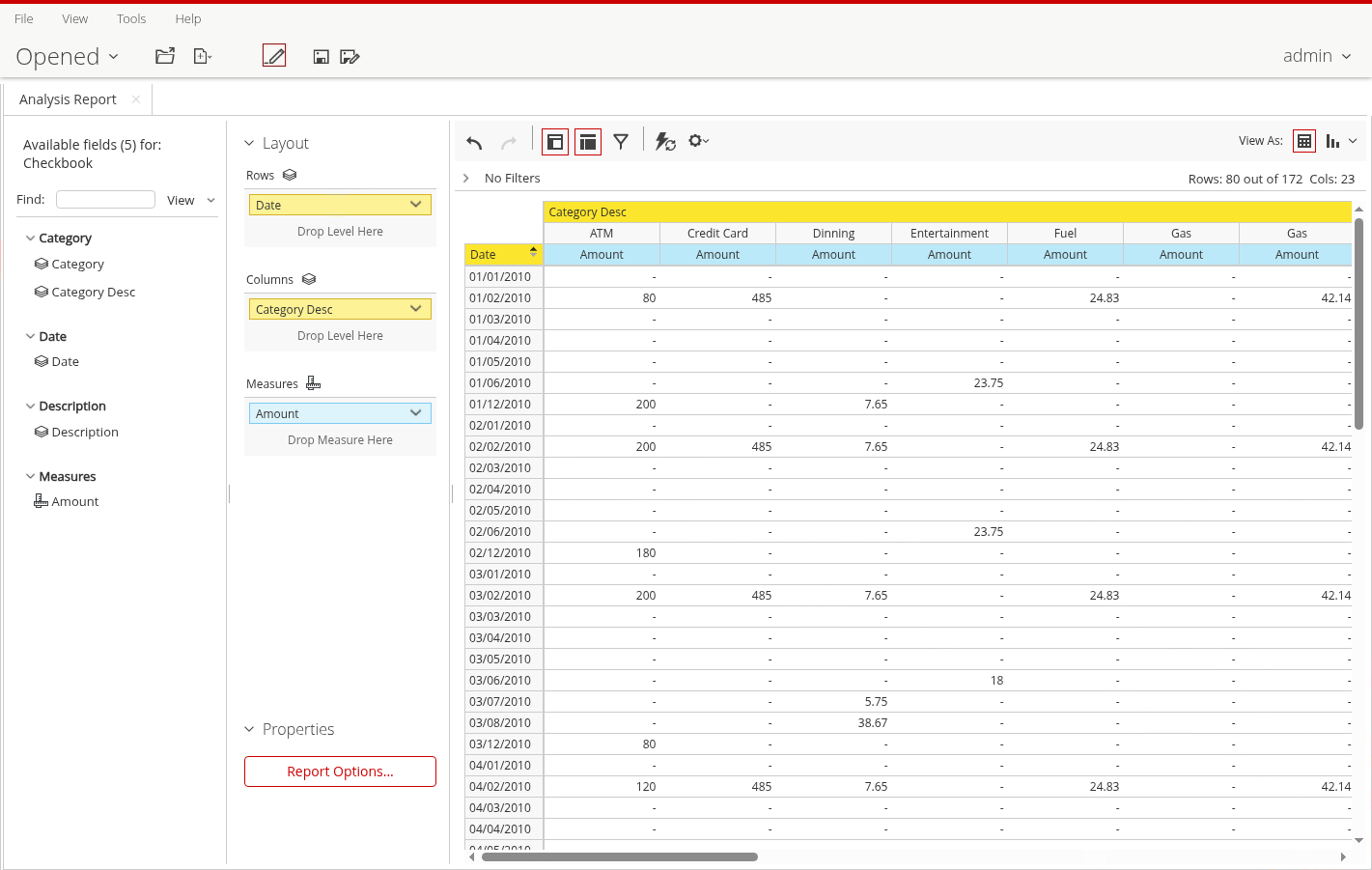Click the Open folder icon
This screenshot has width=1372, height=870.
[165, 56]
